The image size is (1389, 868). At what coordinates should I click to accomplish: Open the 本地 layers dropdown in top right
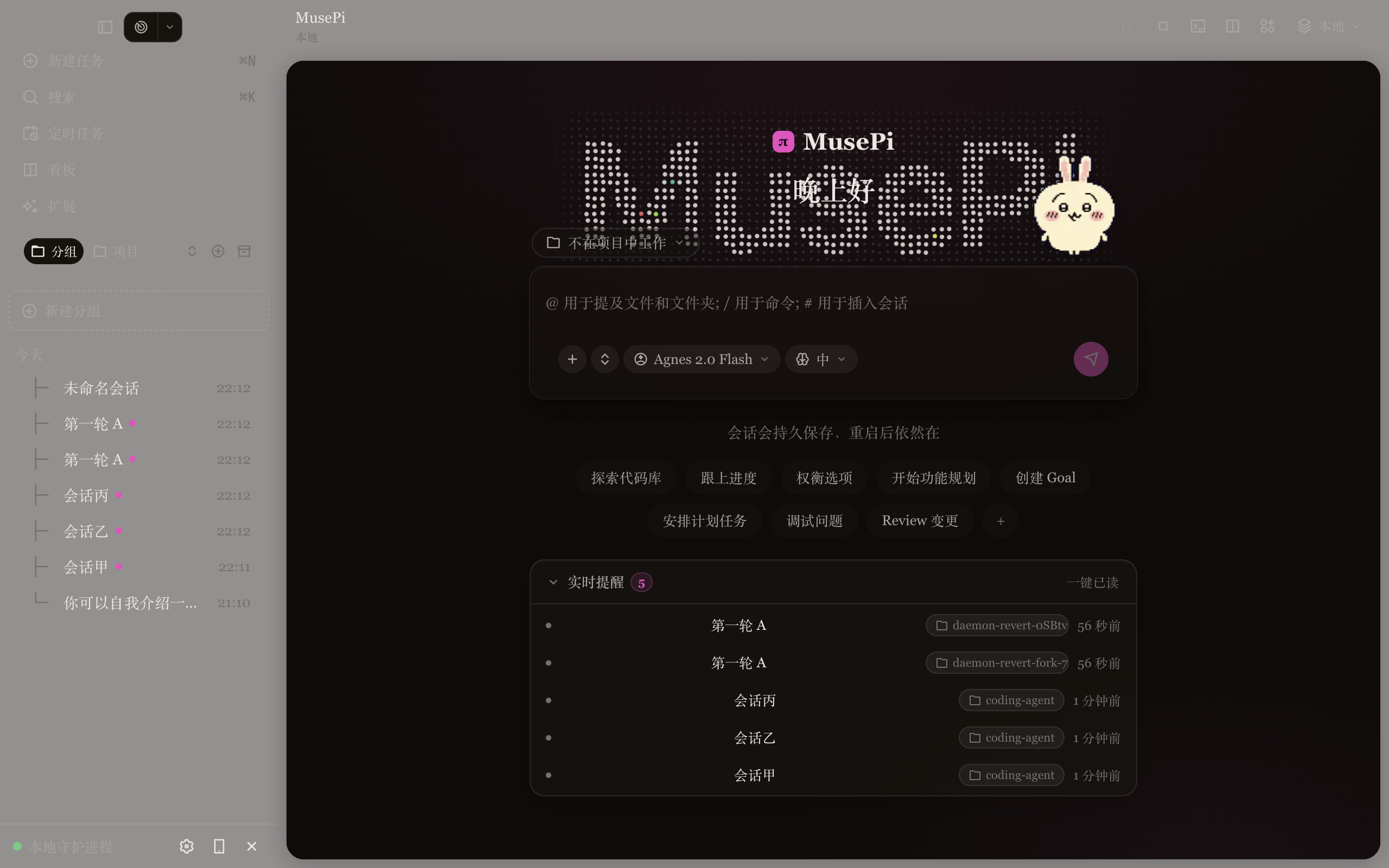coord(1329,27)
